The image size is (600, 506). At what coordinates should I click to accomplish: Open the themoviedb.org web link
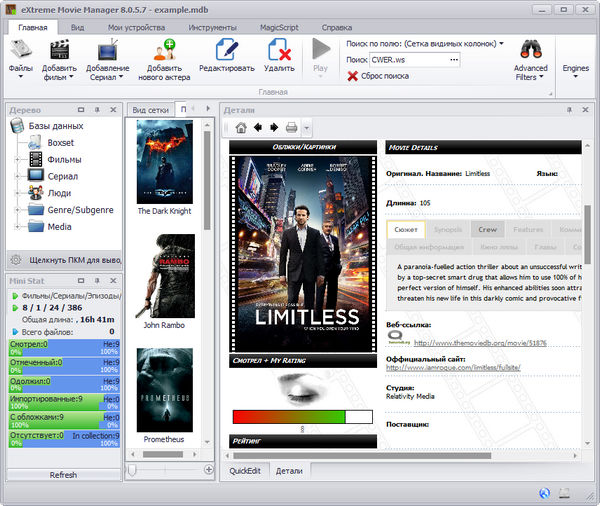click(x=480, y=342)
